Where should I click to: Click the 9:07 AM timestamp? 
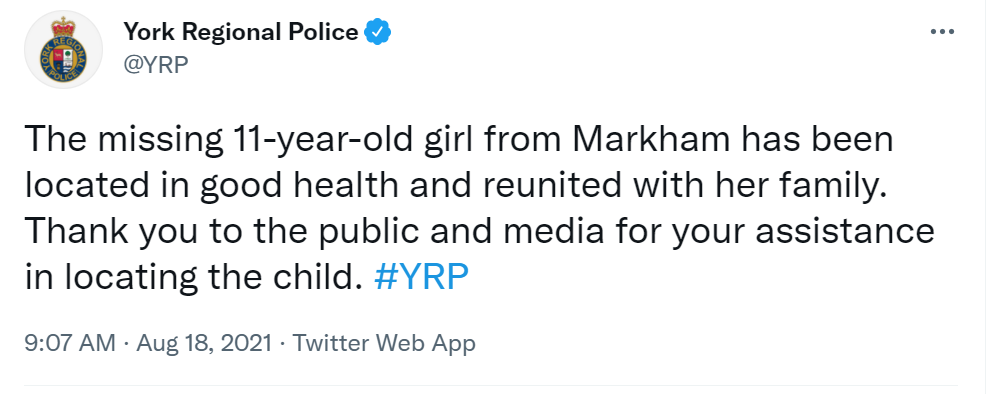click(70, 343)
